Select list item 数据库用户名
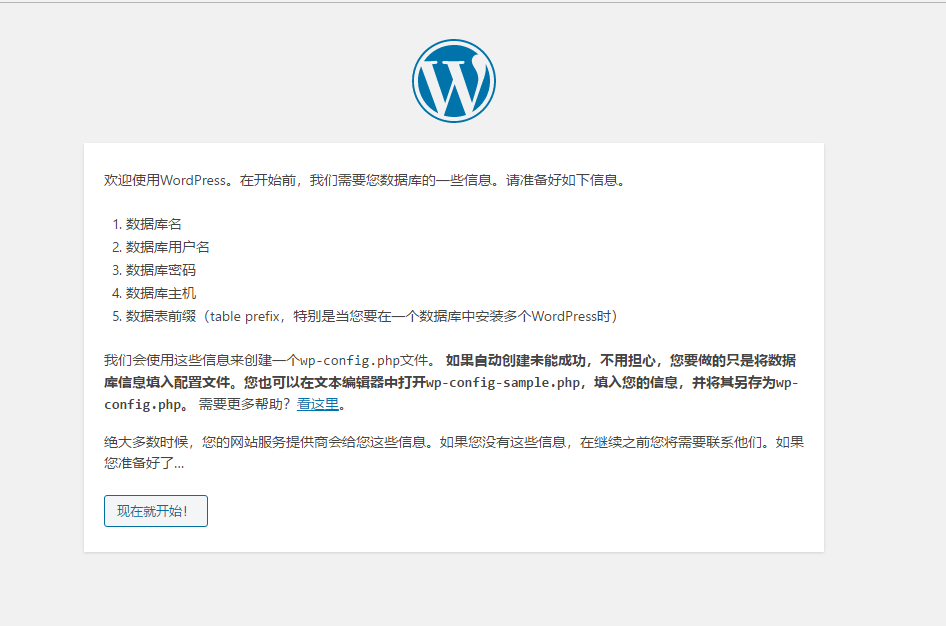The image size is (946, 626). pyautogui.click(x=167, y=247)
